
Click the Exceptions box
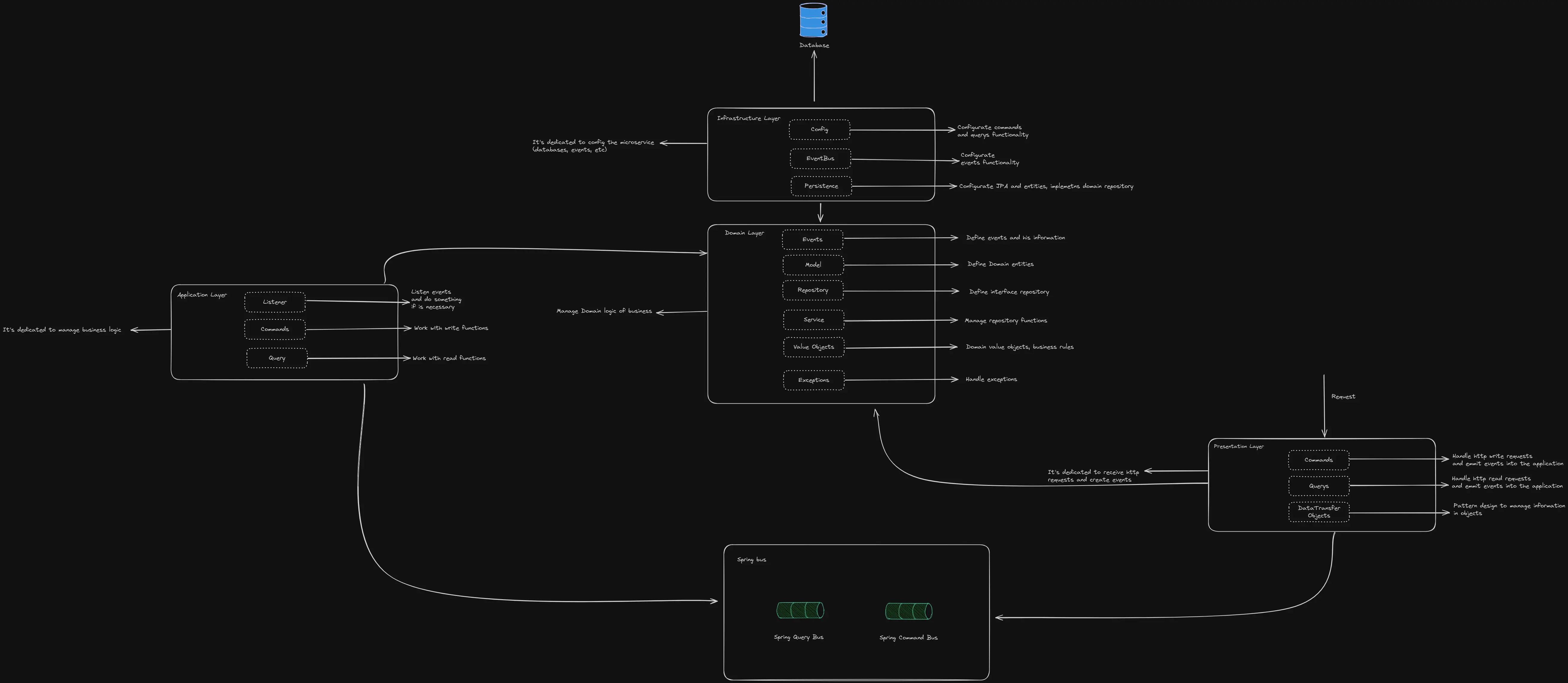click(x=814, y=380)
